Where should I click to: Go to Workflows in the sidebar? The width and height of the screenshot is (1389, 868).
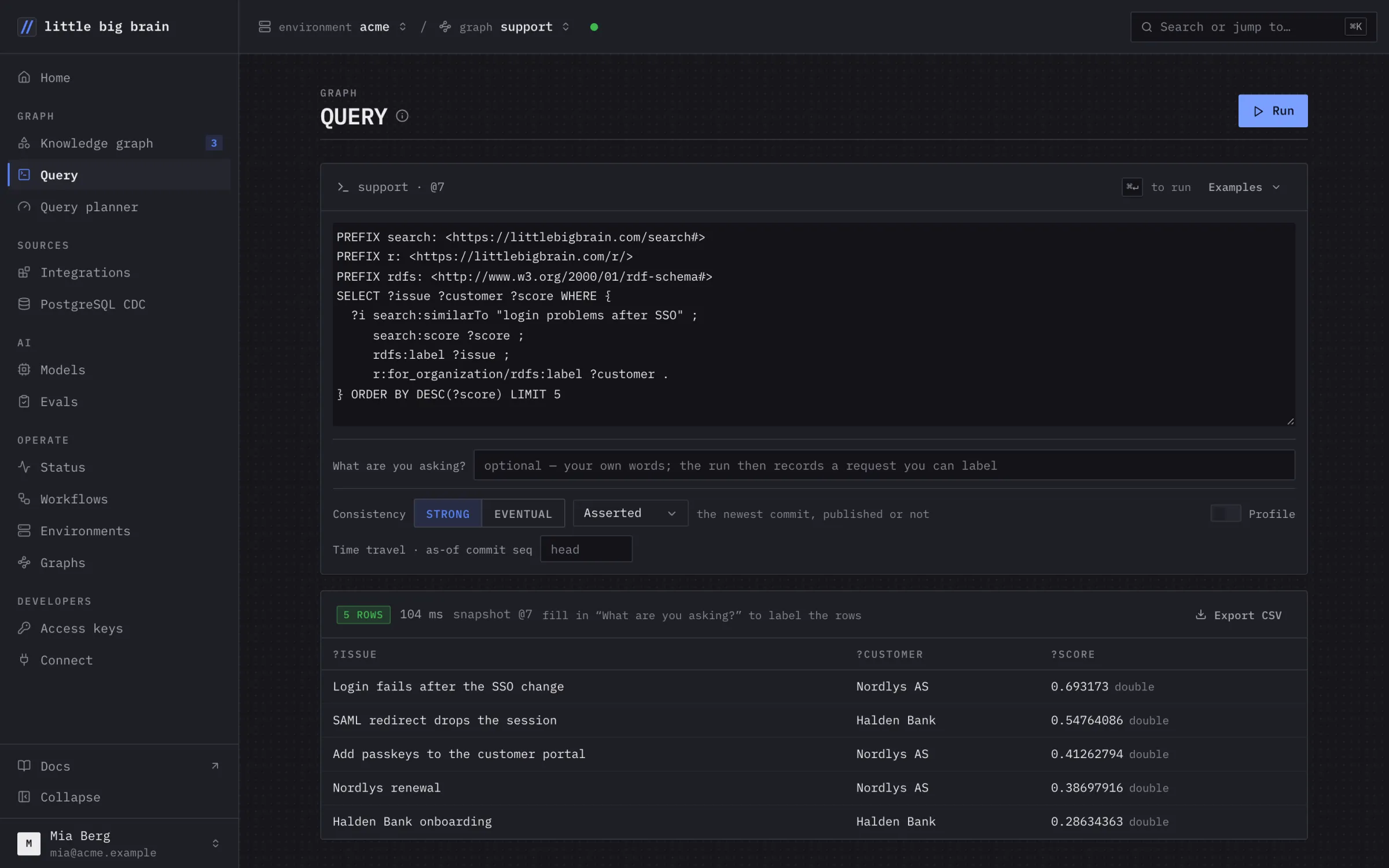tap(119, 498)
